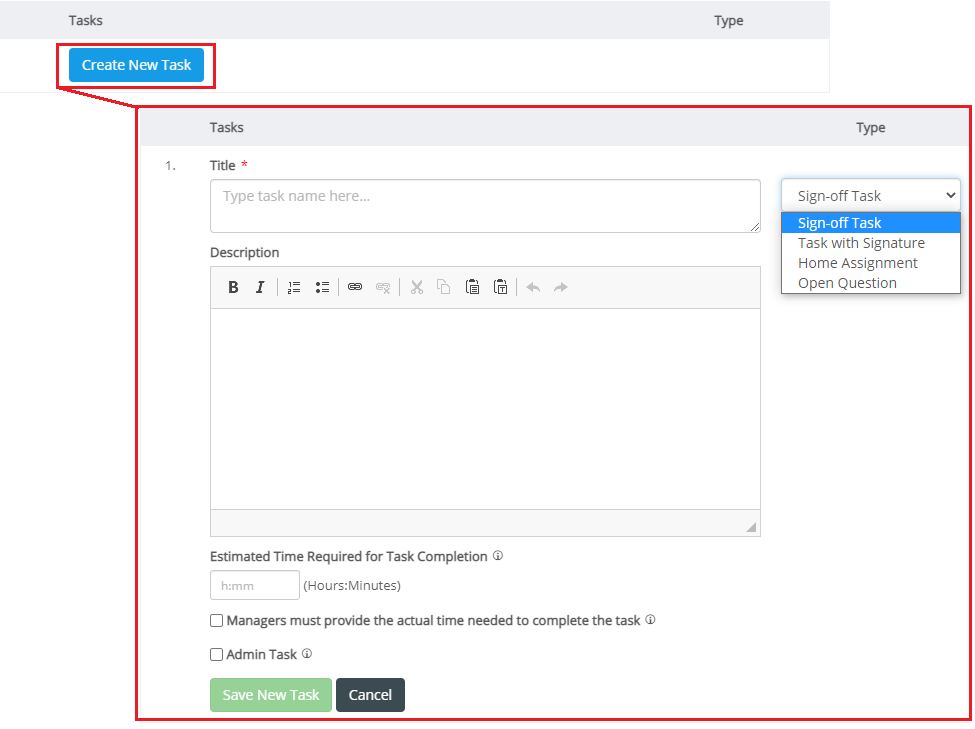Enable the Admin Task checkbox

pyautogui.click(x=216, y=654)
